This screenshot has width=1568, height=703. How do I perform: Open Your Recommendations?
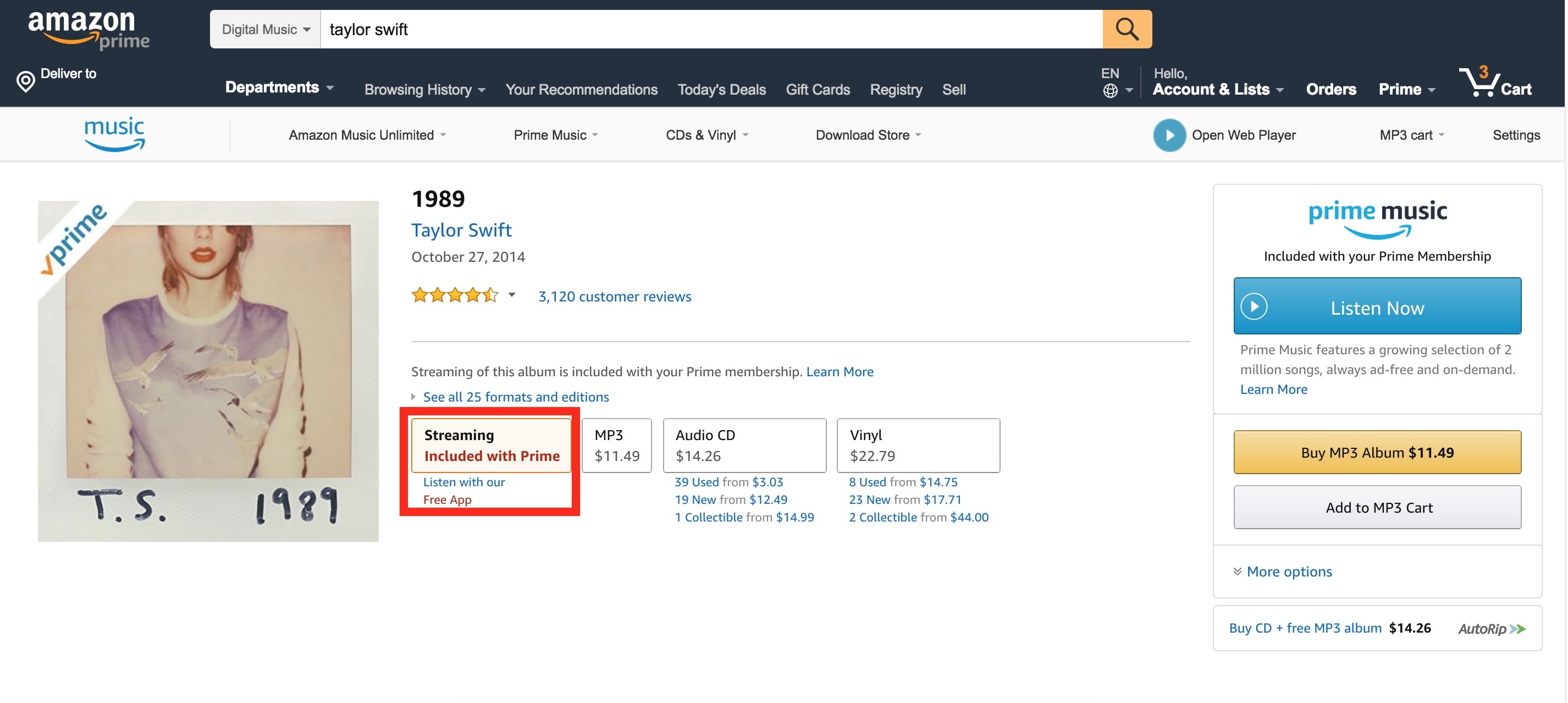tap(581, 90)
